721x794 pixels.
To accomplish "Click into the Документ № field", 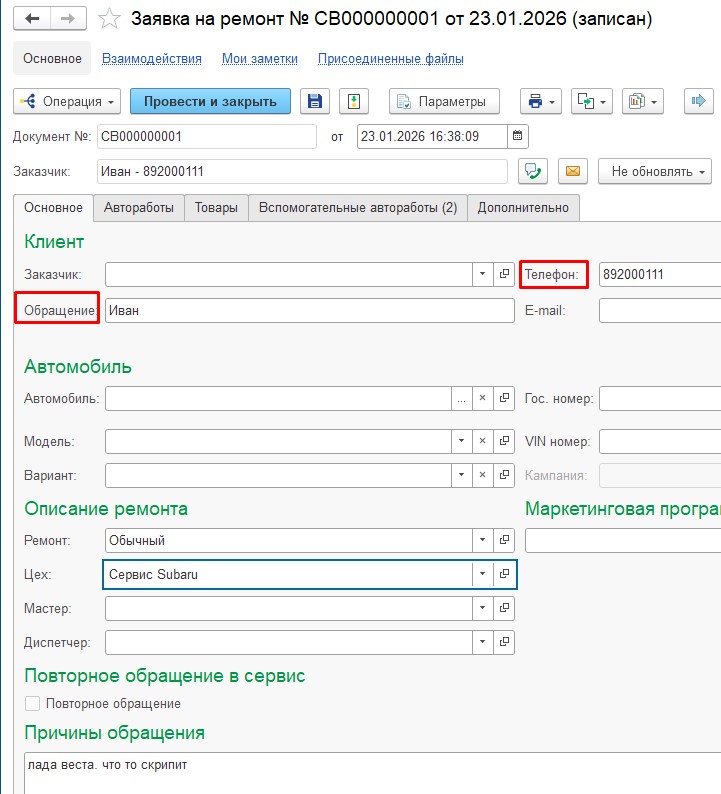I will pyautogui.click(x=207, y=136).
